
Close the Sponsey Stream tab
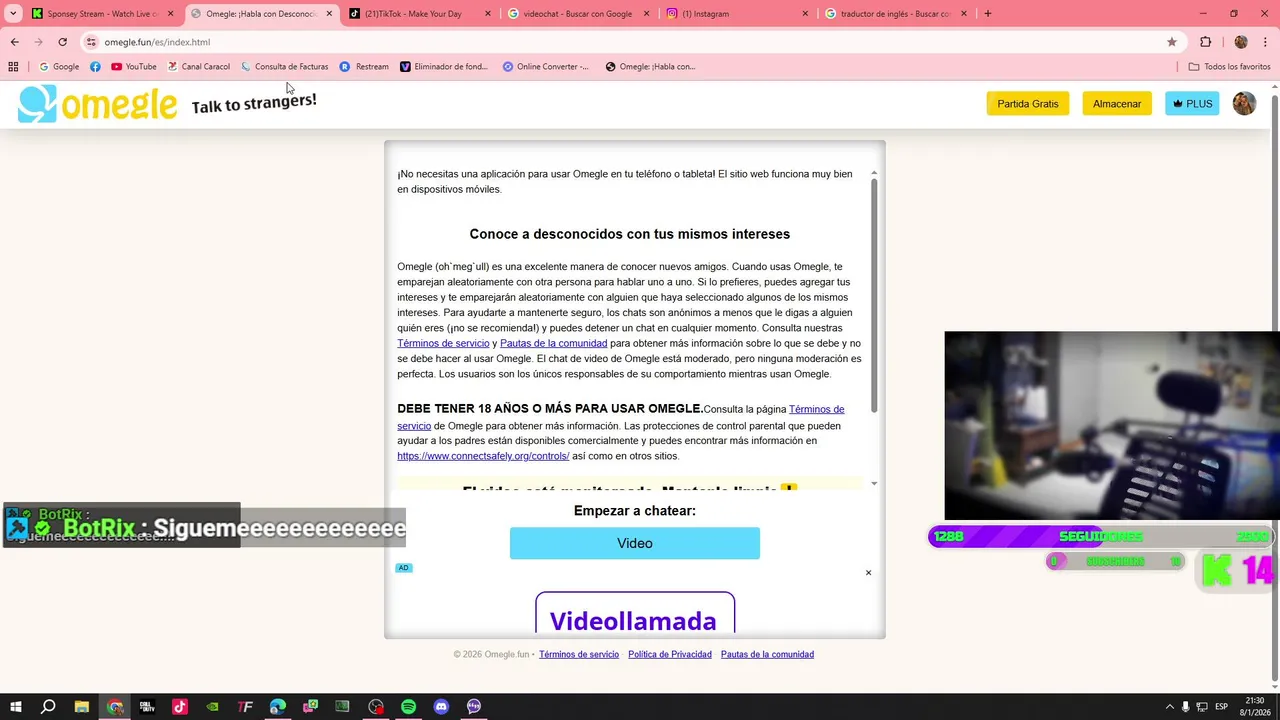[x=170, y=14]
